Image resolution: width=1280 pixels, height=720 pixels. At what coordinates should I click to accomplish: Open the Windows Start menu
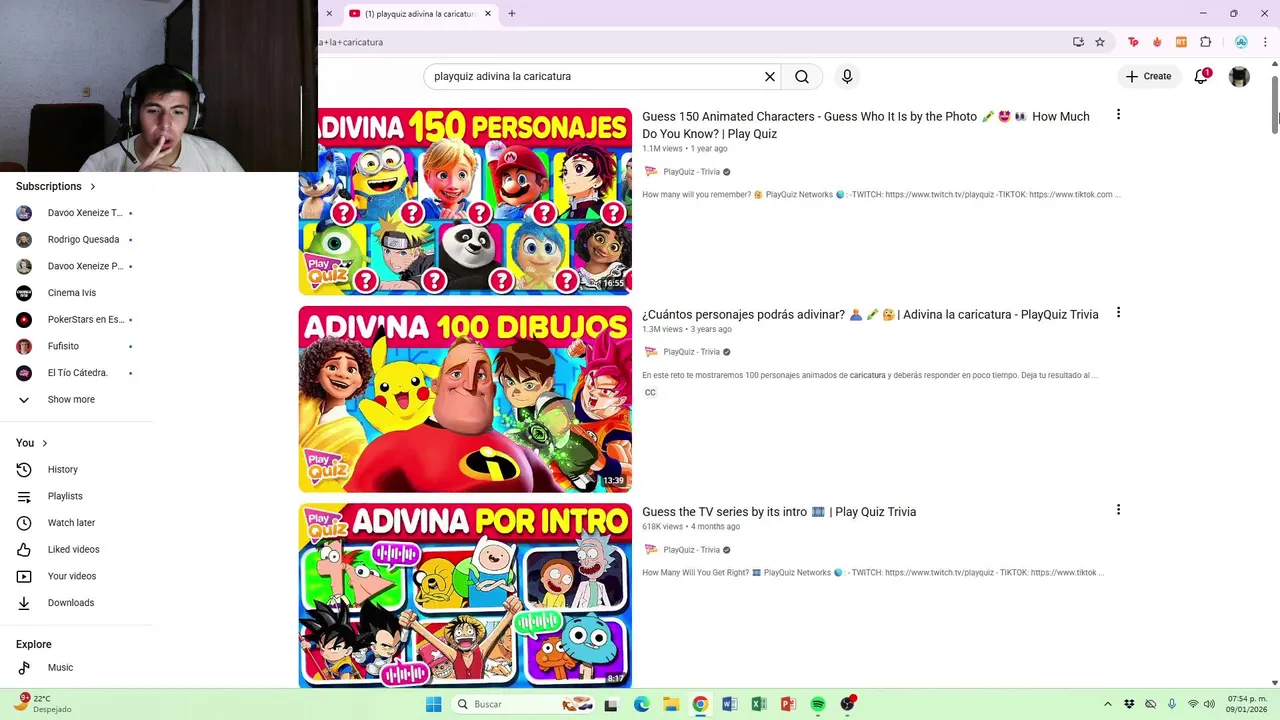click(433, 704)
